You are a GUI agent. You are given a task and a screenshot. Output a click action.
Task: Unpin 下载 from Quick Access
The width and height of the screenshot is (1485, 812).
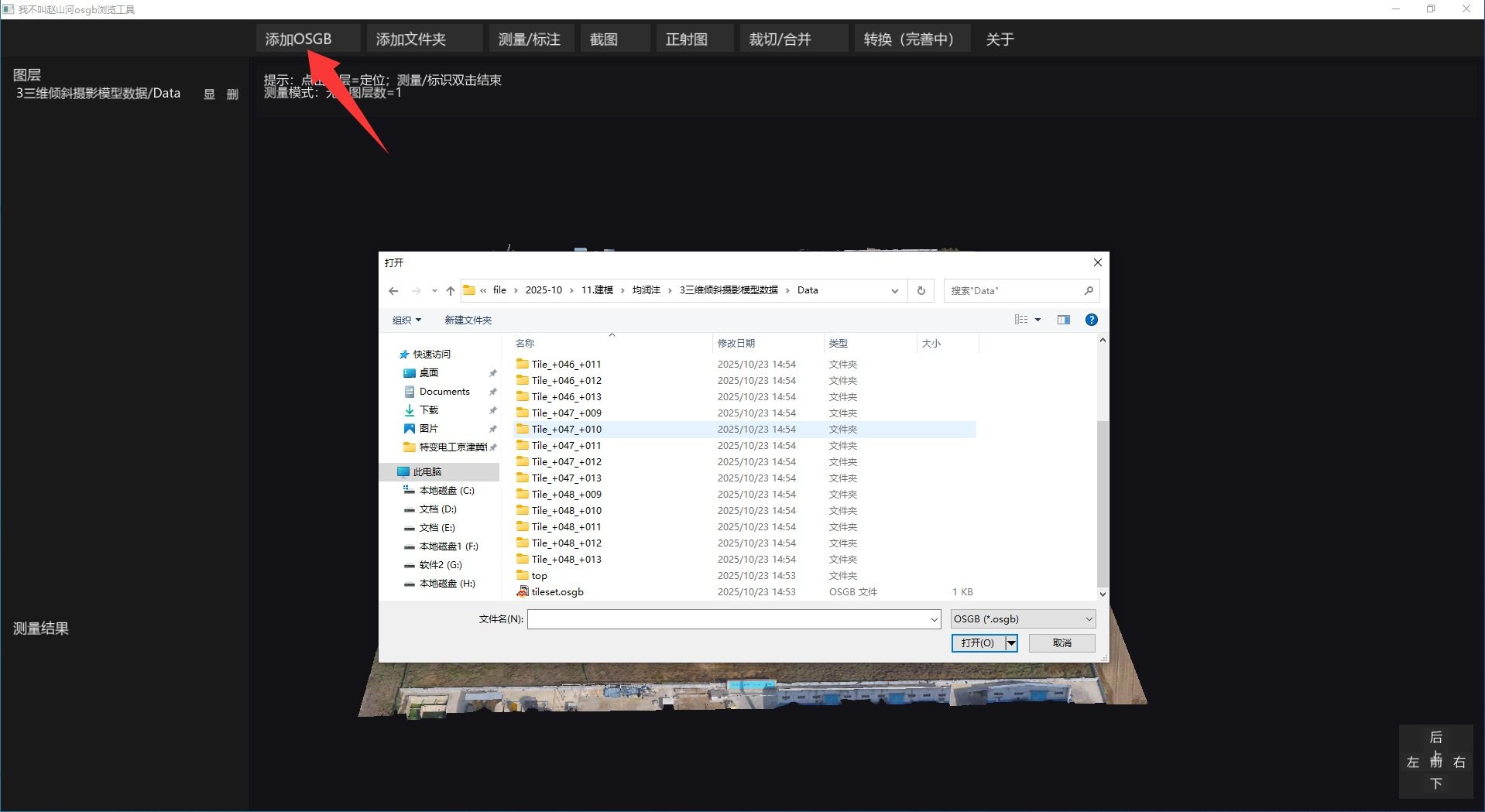click(493, 410)
